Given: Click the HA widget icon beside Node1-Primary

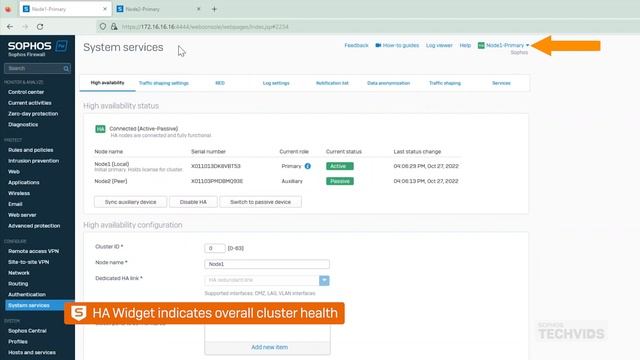Looking at the screenshot, I should [481, 45].
